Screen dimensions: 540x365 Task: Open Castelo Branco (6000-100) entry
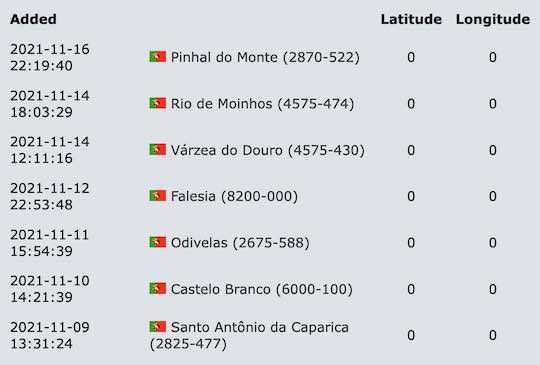262,289
